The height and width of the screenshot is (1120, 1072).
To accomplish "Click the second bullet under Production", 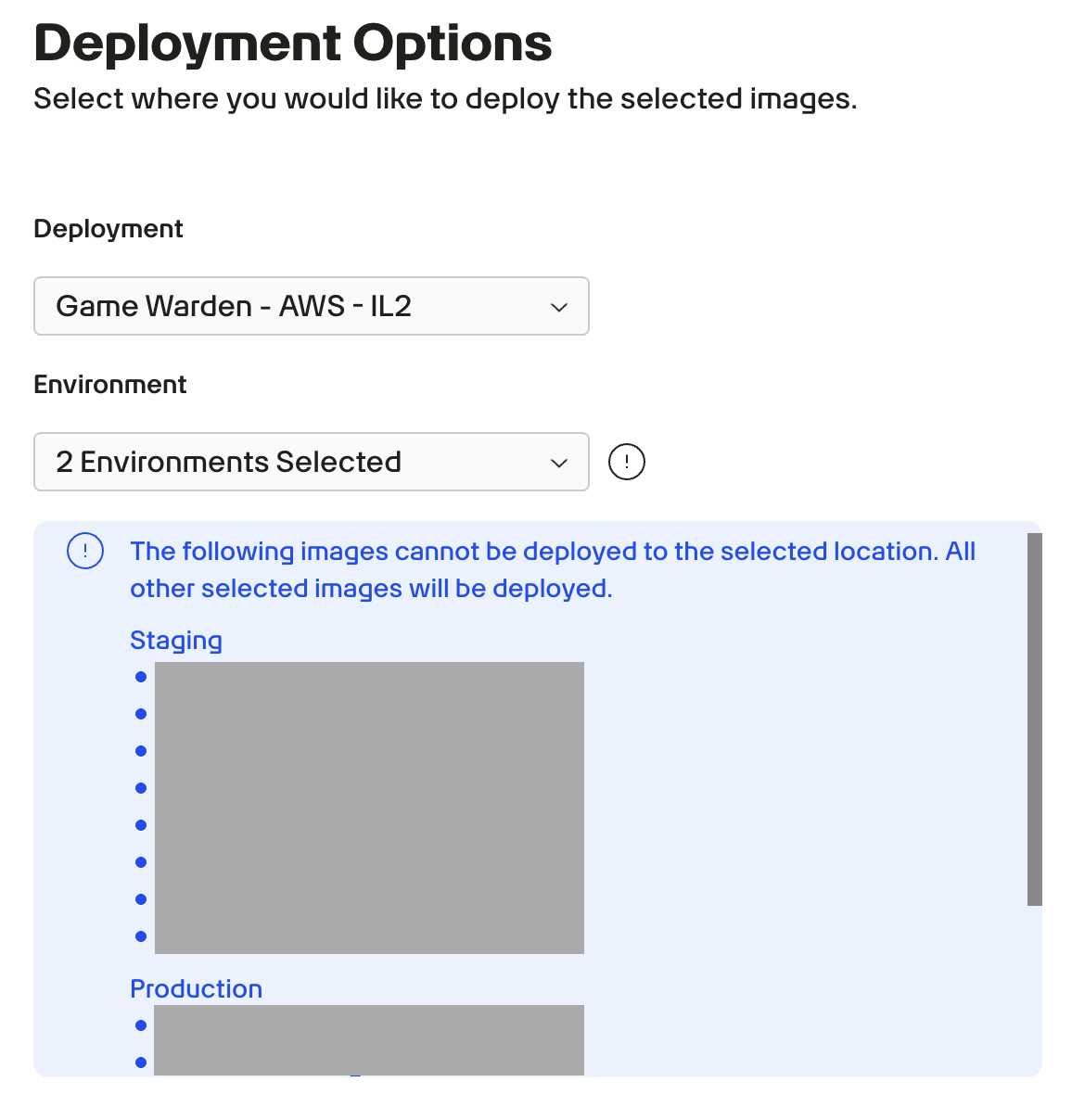I will pos(140,1063).
